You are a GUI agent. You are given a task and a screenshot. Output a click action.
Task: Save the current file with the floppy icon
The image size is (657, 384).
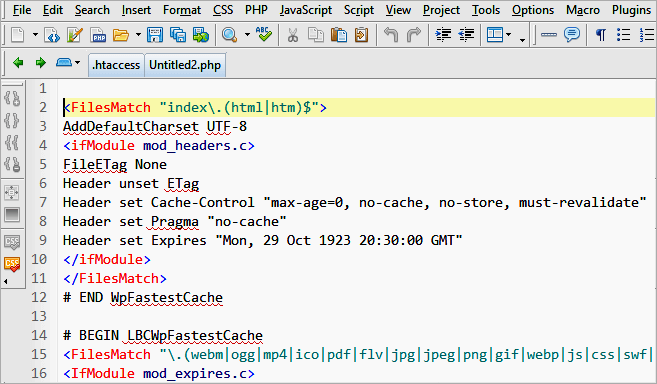click(155, 35)
